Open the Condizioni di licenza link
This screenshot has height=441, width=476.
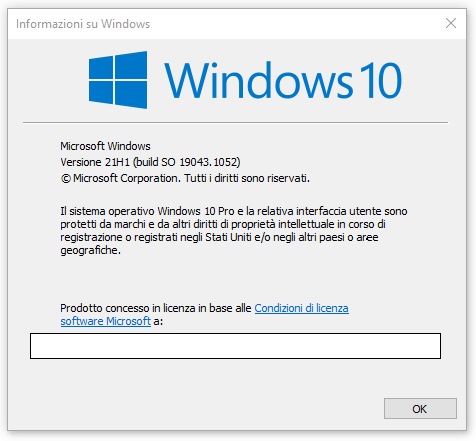point(302,308)
